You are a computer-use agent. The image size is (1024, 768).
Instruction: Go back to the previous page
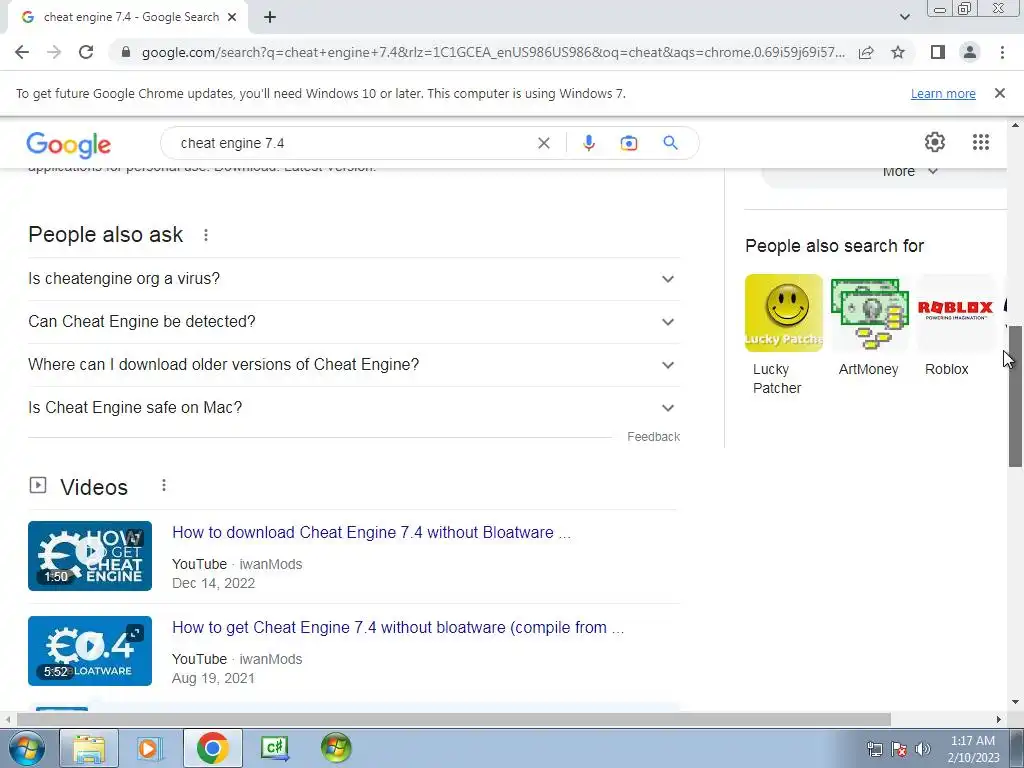point(22,52)
